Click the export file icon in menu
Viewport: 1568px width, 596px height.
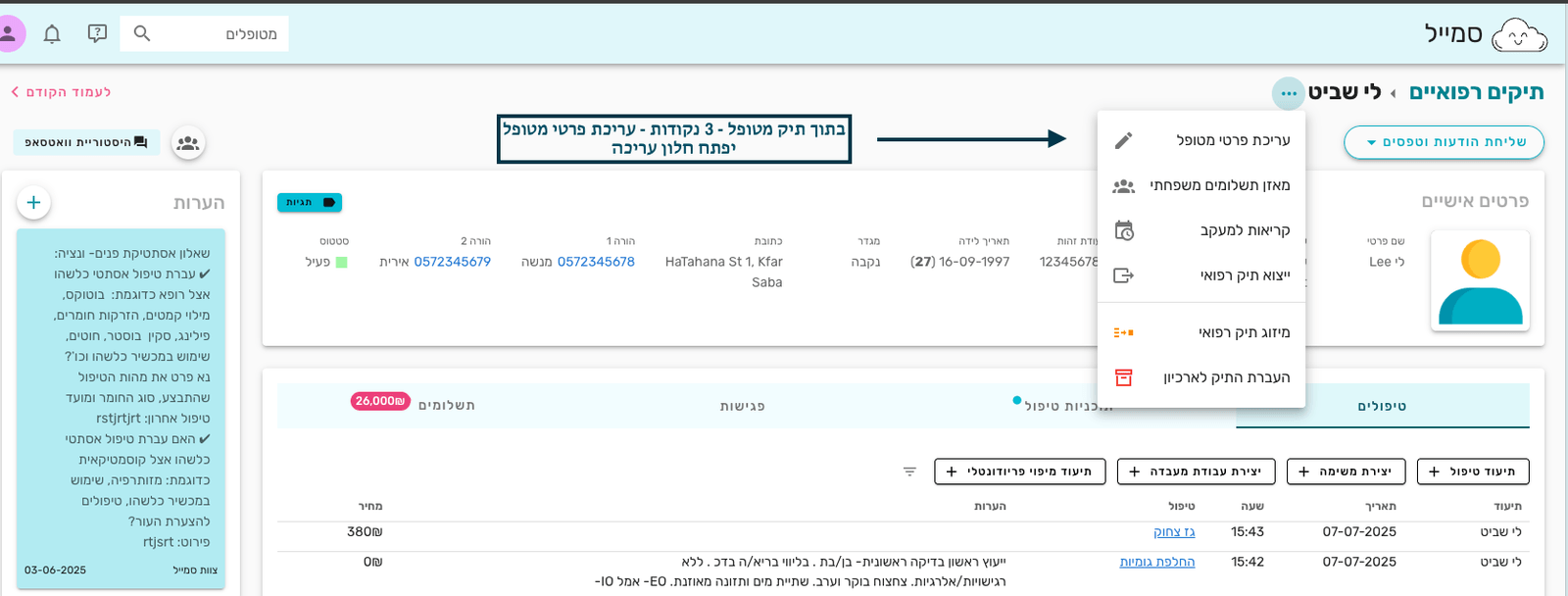coord(1124,275)
